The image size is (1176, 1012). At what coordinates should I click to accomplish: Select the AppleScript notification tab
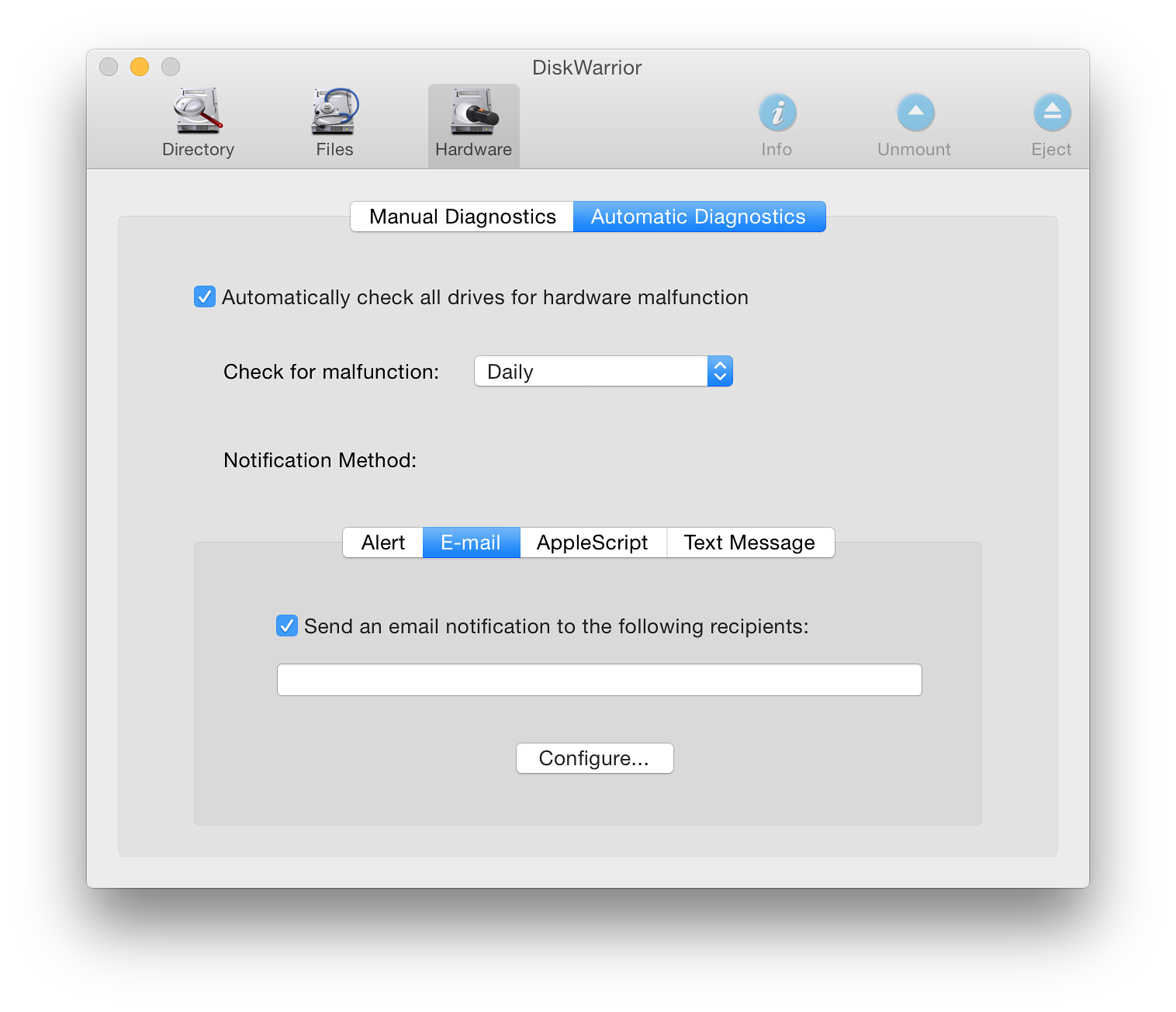[593, 542]
